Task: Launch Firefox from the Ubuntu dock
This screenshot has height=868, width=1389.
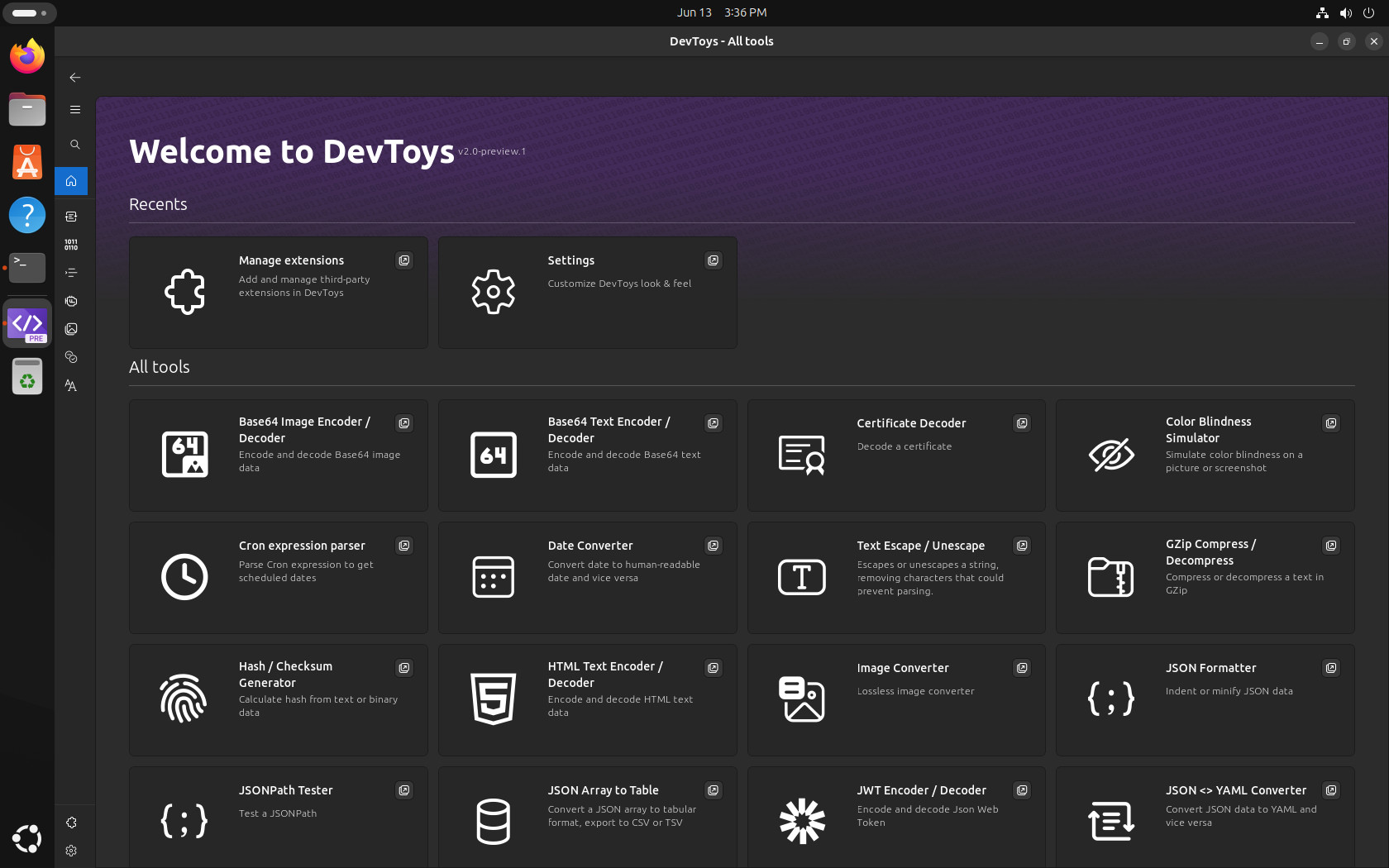Action: click(27, 55)
